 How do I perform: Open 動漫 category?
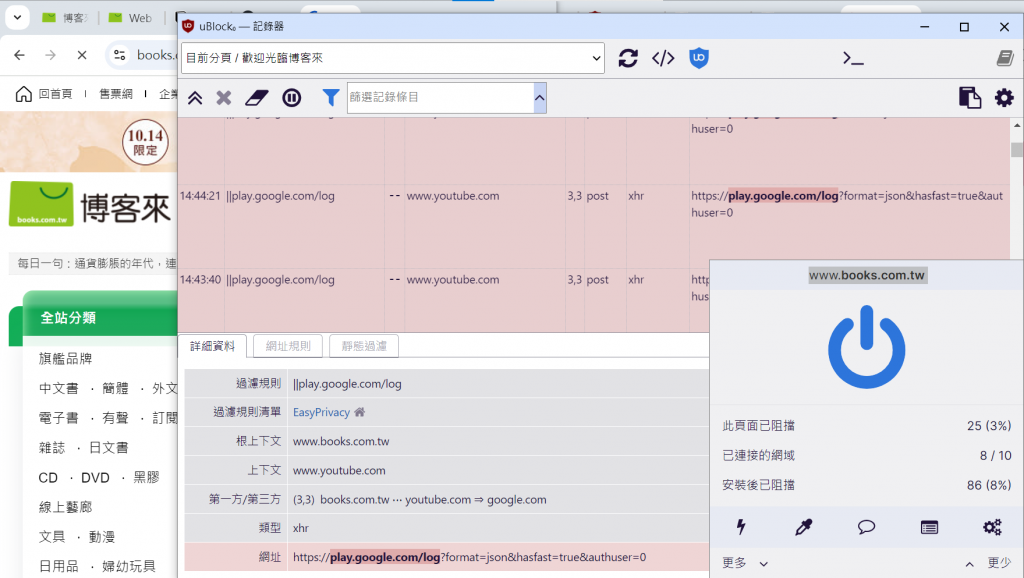pos(101,537)
